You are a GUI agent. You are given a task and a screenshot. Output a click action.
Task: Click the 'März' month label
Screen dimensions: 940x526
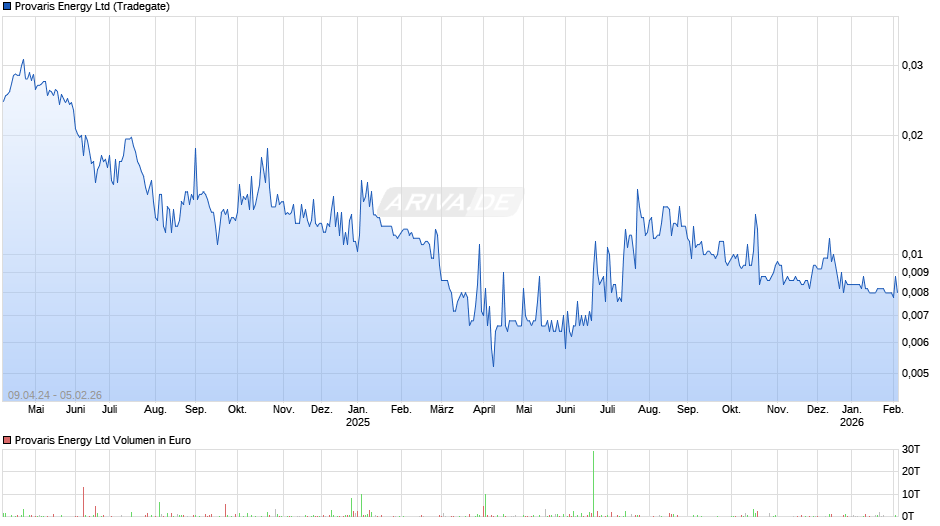(442, 410)
